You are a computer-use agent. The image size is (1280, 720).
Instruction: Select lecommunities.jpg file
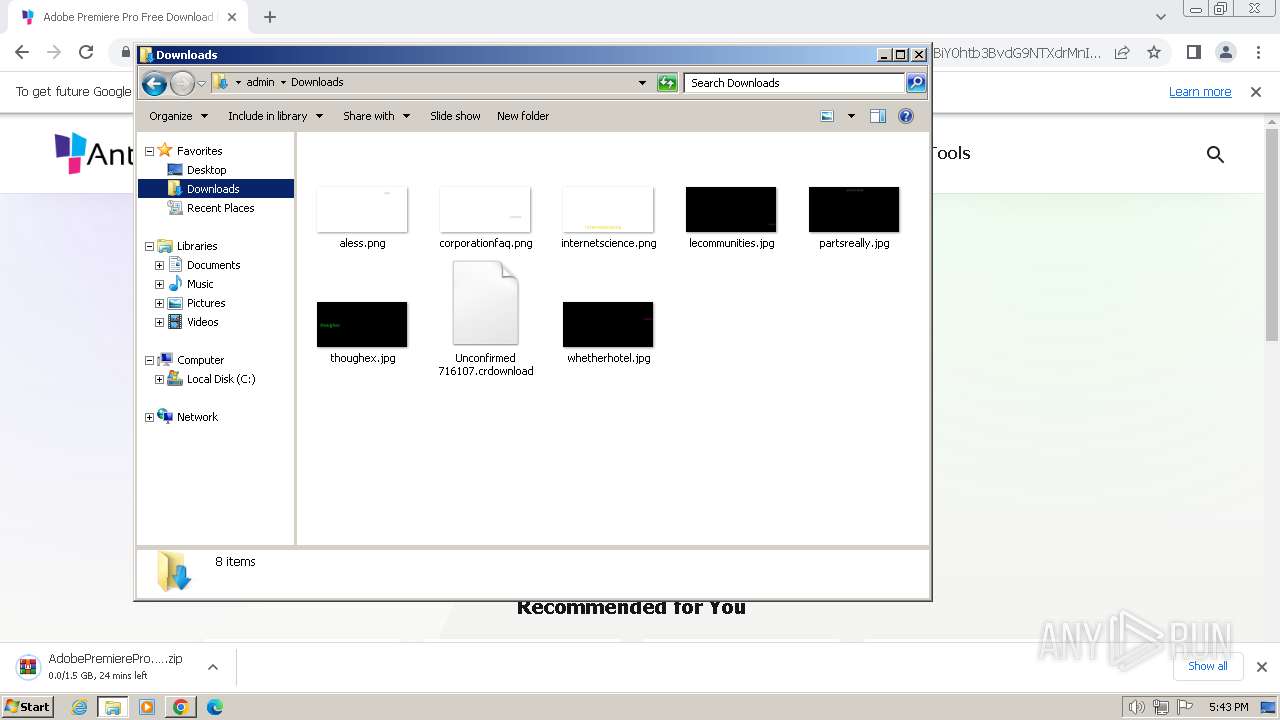(x=731, y=218)
